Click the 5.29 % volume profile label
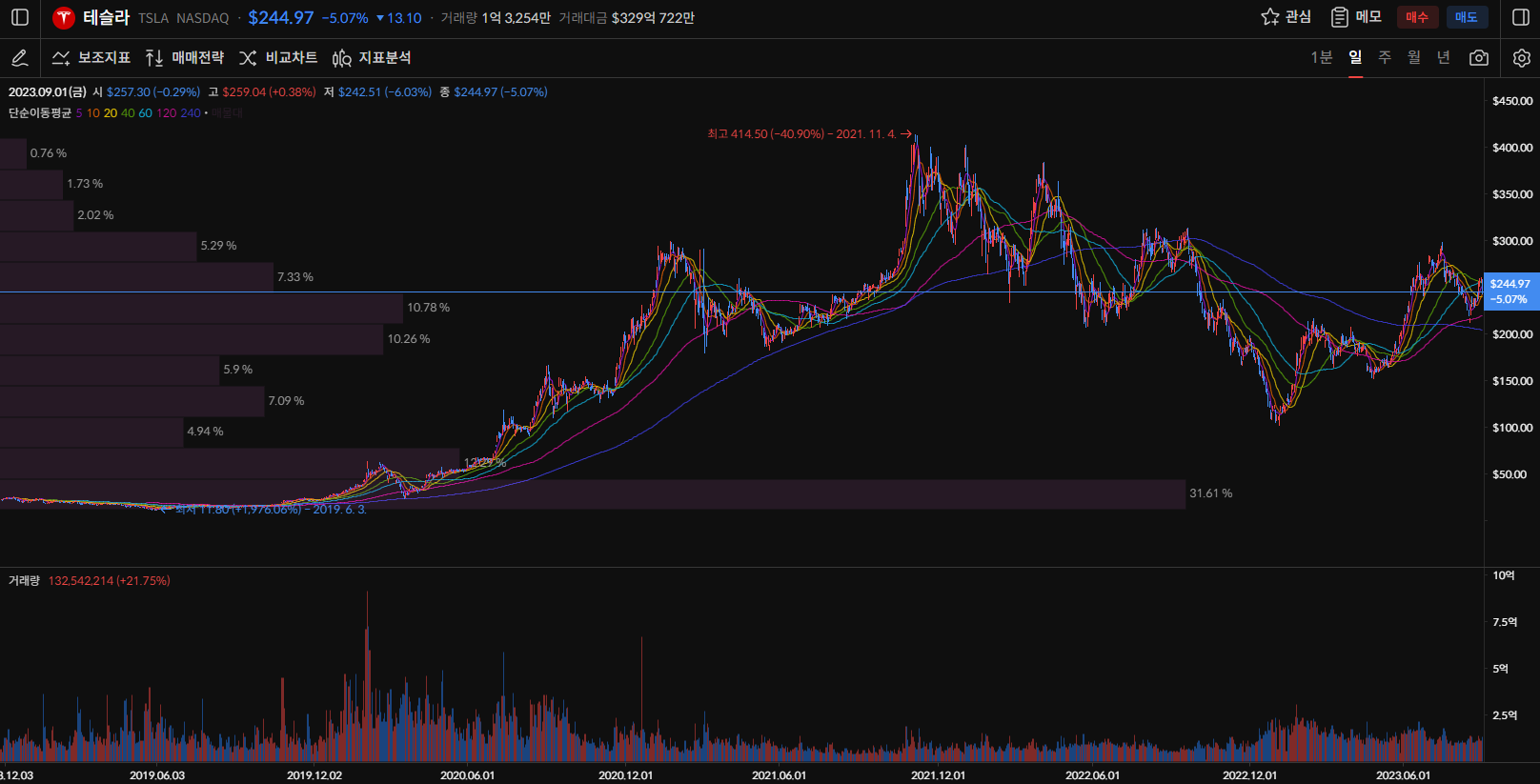The height and width of the screenshot is (784, 1540). click(218, 246)
